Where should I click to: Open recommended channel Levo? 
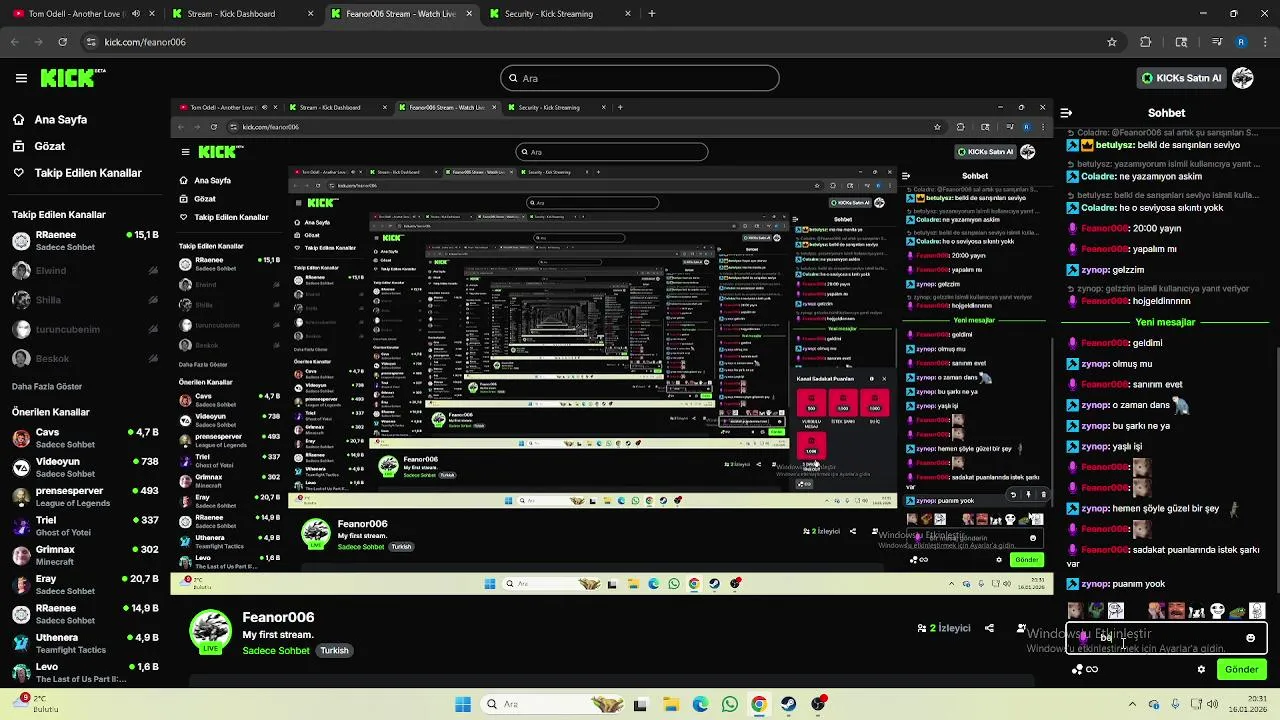(85, 672)
